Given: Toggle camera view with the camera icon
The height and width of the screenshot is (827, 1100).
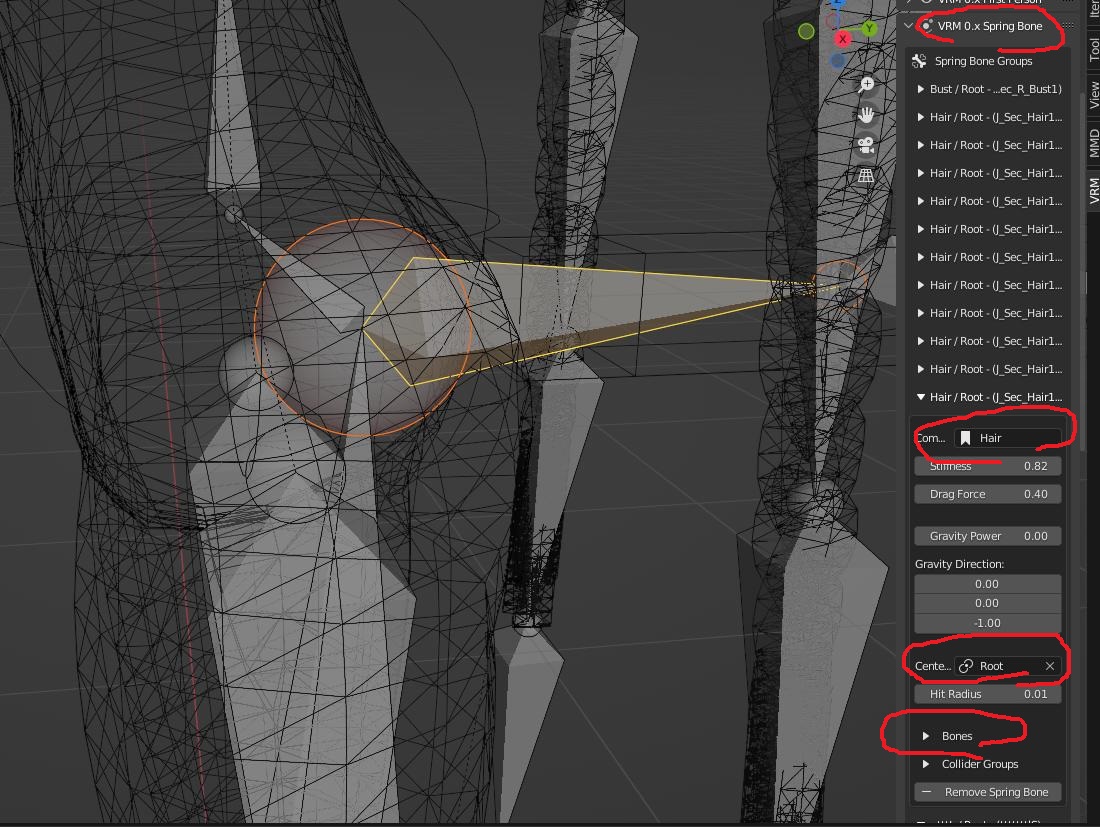Looking at the screenshot, I should click(x=867, y=146).
